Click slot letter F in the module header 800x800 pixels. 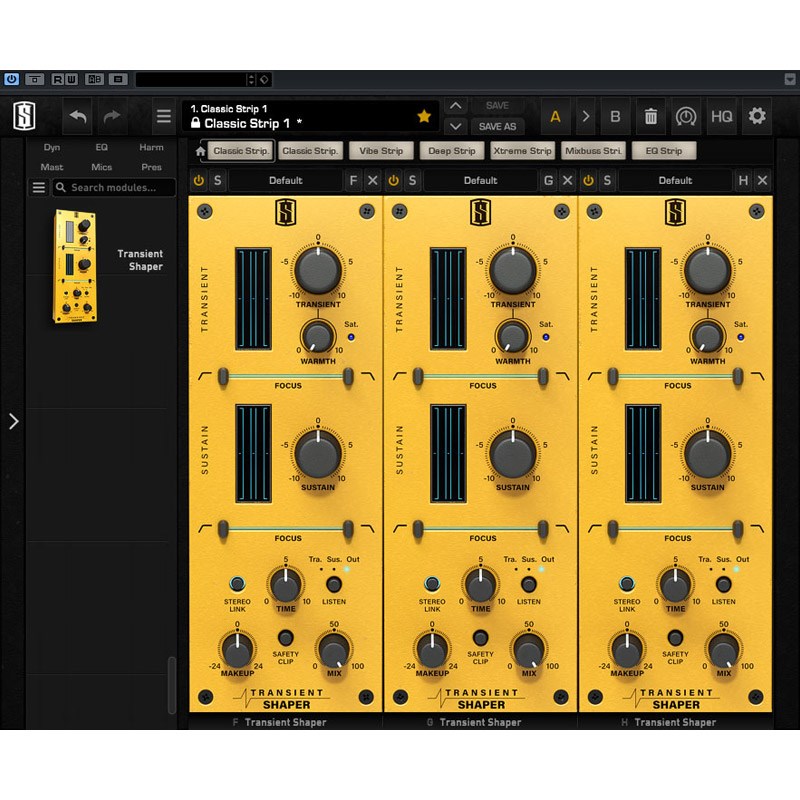353,181
